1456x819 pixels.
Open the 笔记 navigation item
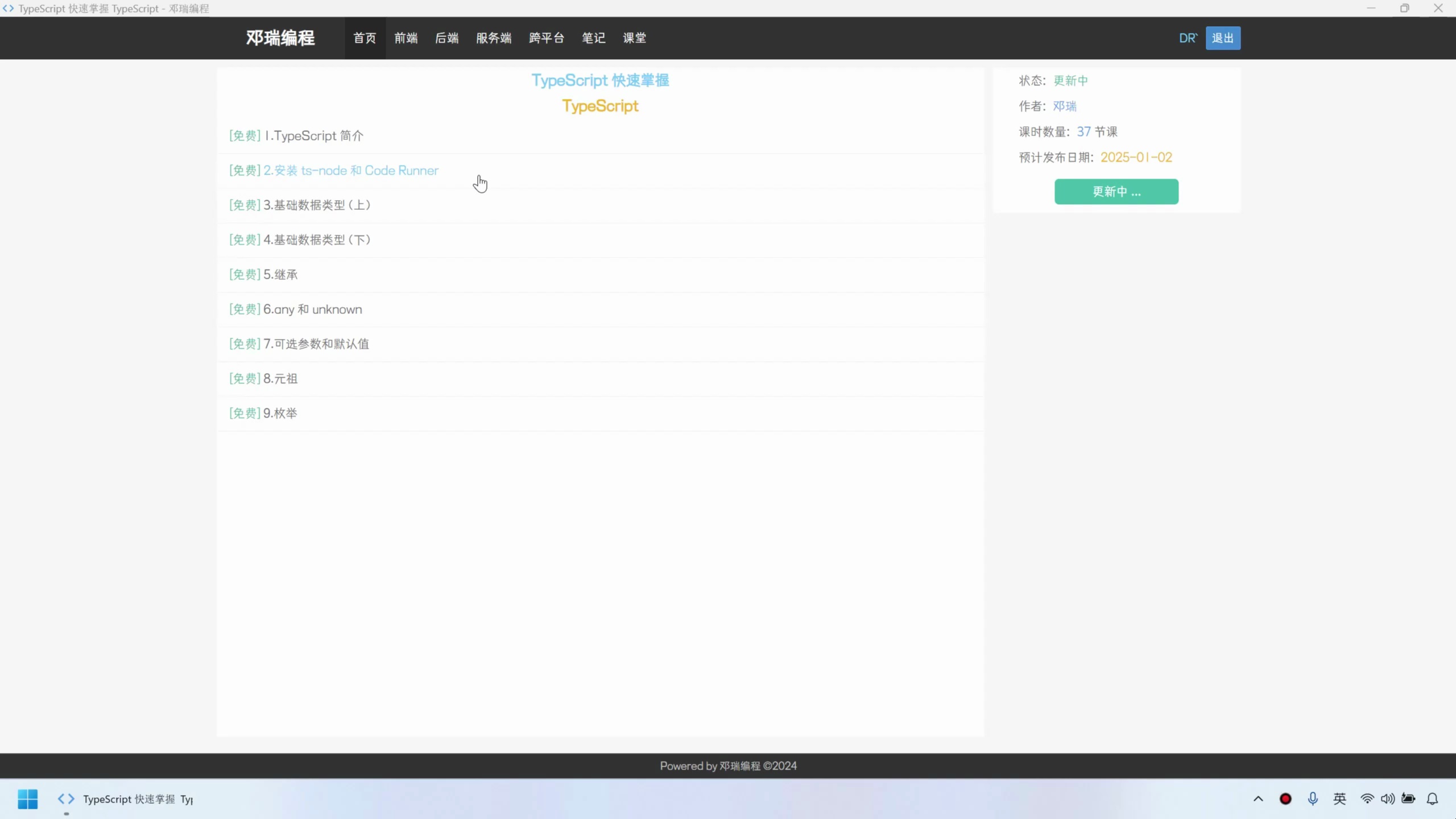tap(594, 38)
